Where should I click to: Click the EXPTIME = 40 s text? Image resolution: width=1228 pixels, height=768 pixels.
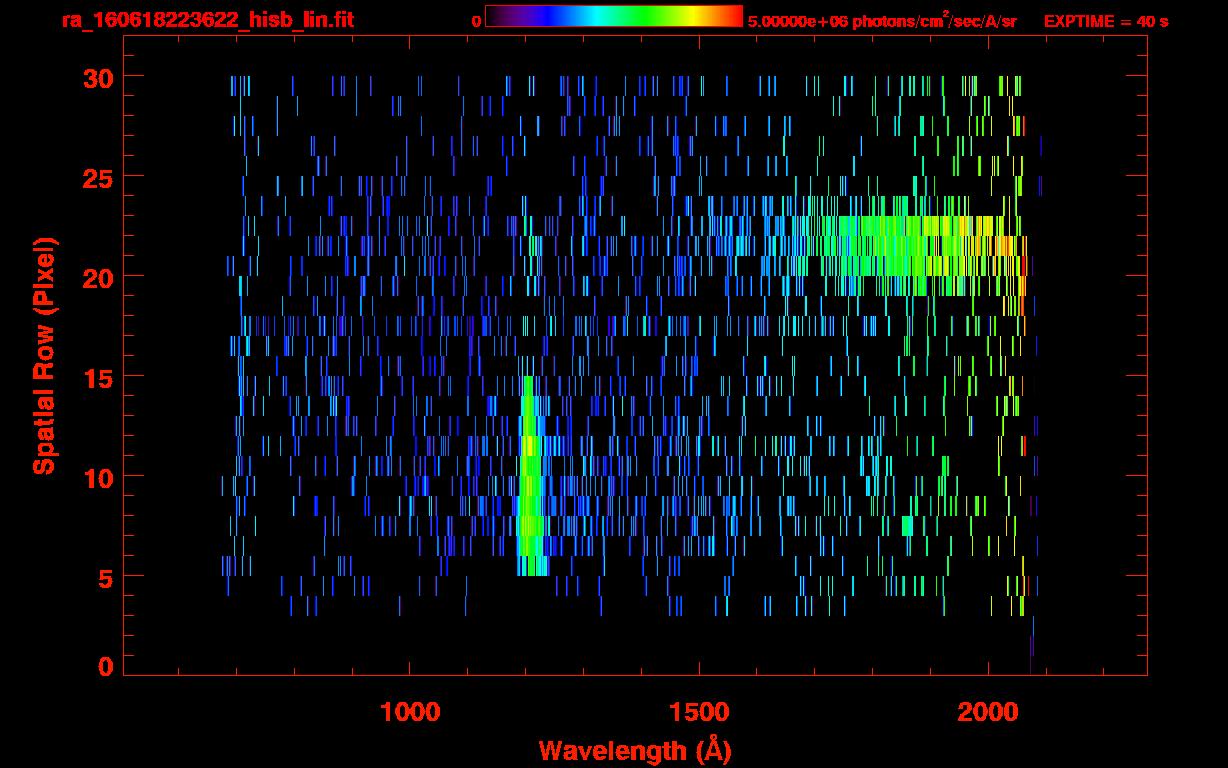click(1105, 21)
